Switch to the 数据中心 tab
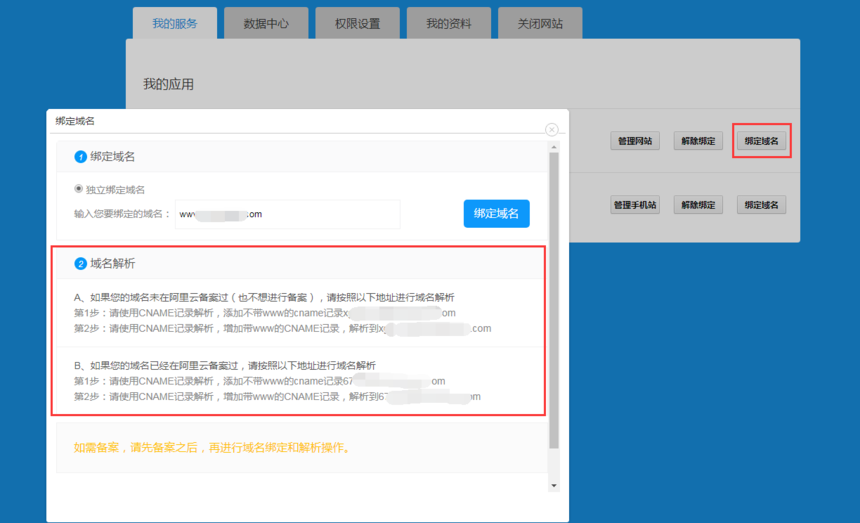Viewport: 860px width, 523px height. [x=266, y=23]
